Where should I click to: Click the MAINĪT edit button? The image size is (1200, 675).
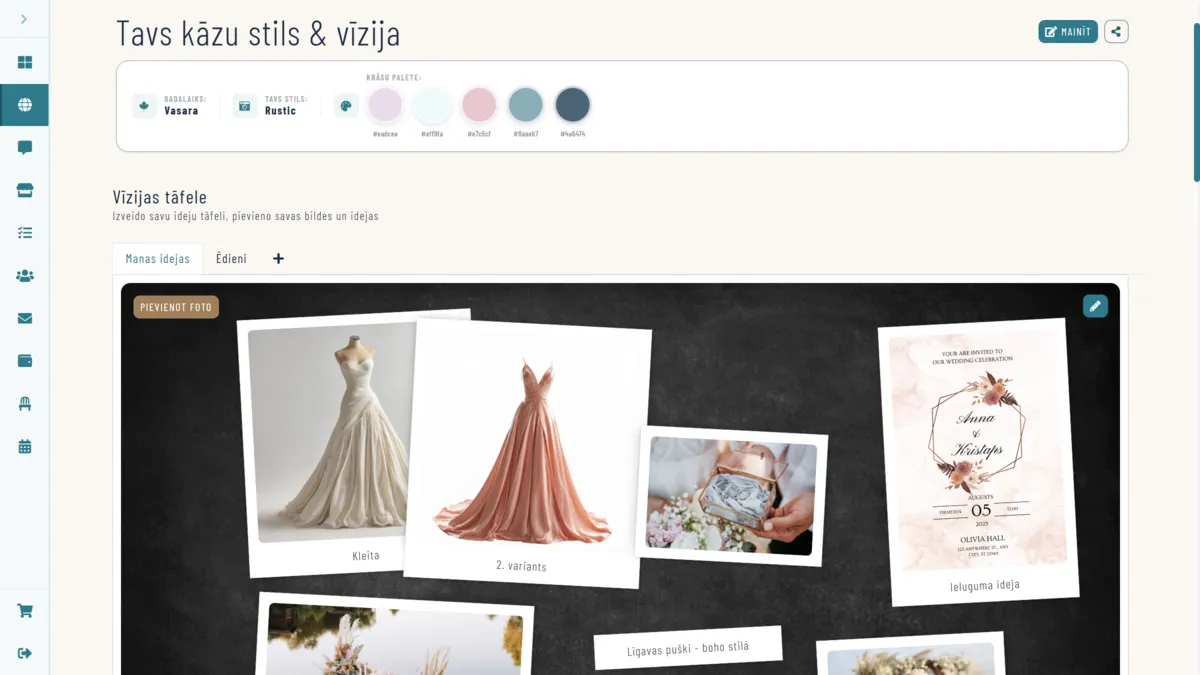pos(1067,32)
